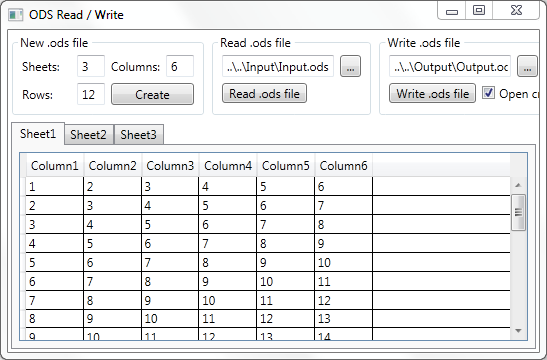Switch to the Sheet2 tab
This screenshot has width=547, height=360.
(x=89, y=135)
